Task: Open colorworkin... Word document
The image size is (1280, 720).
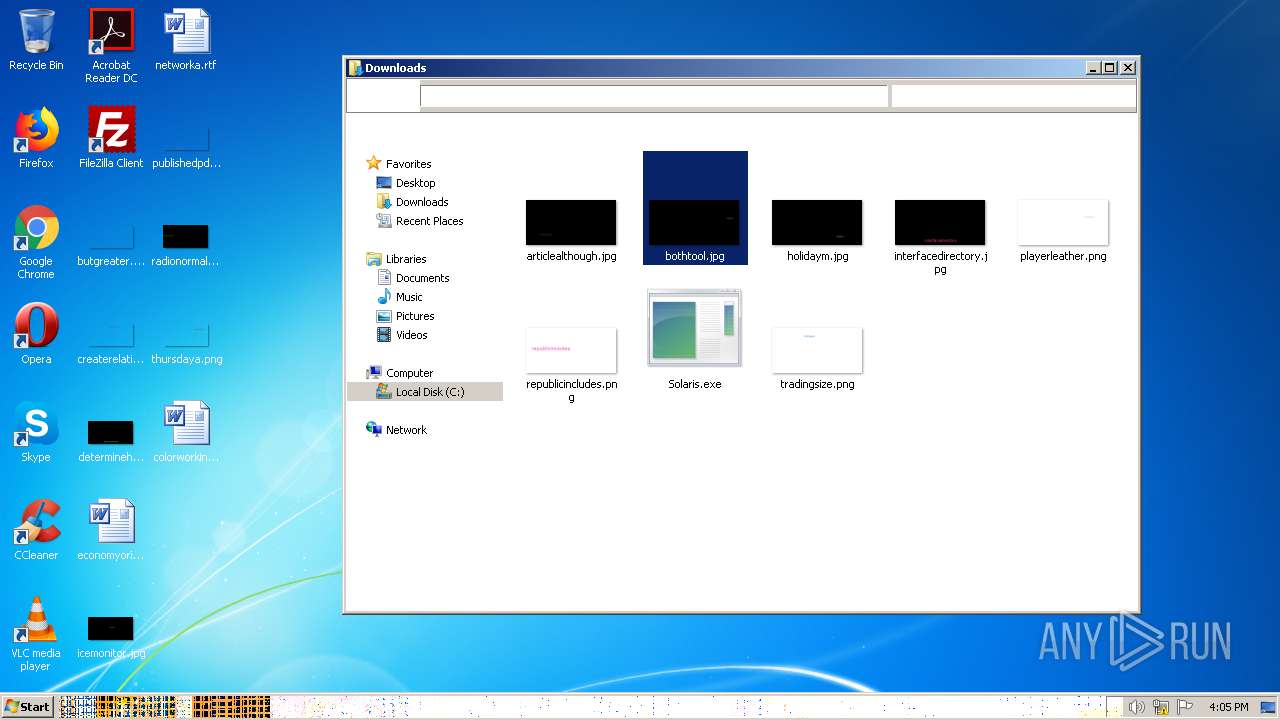Action: coord(186,432)
